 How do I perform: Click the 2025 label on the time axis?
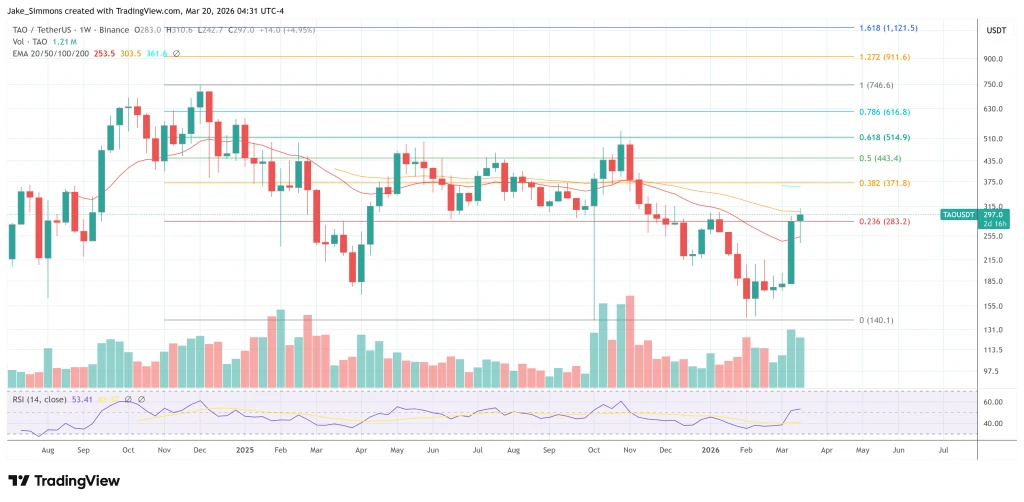coord(244,450)
